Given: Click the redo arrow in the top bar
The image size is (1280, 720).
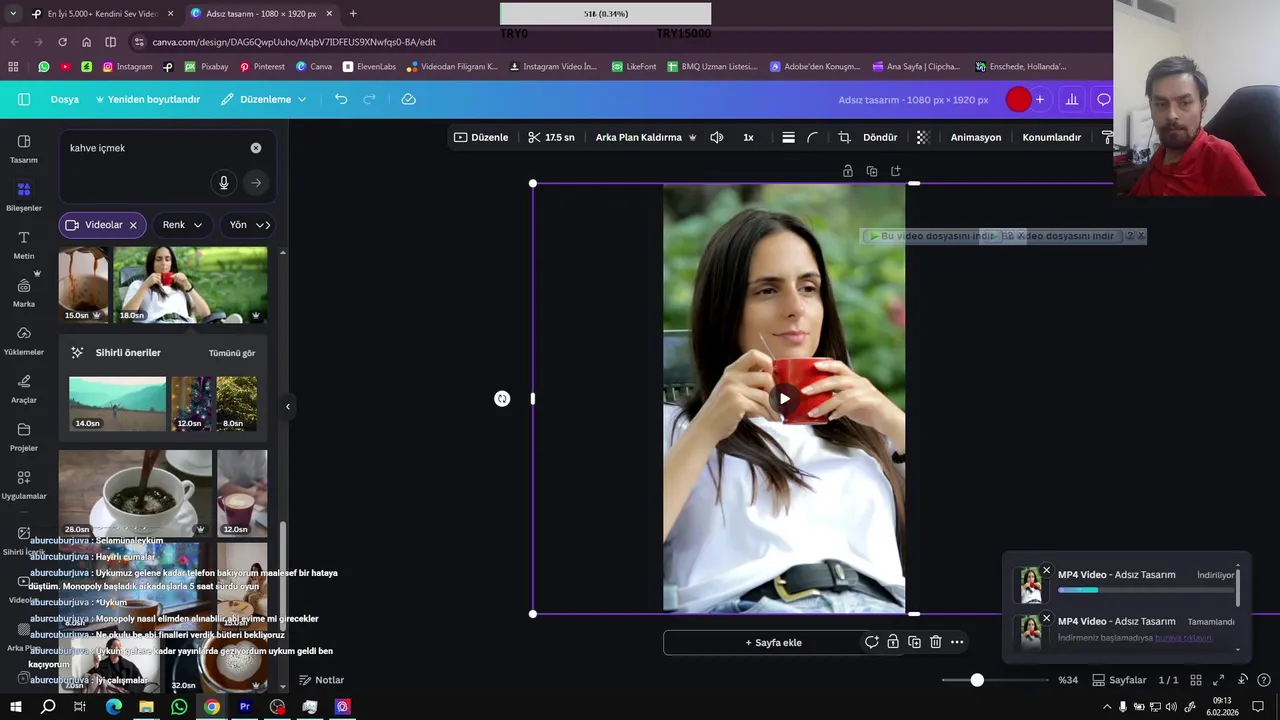Looking at the screenshot, I should [x=369, y=99].
